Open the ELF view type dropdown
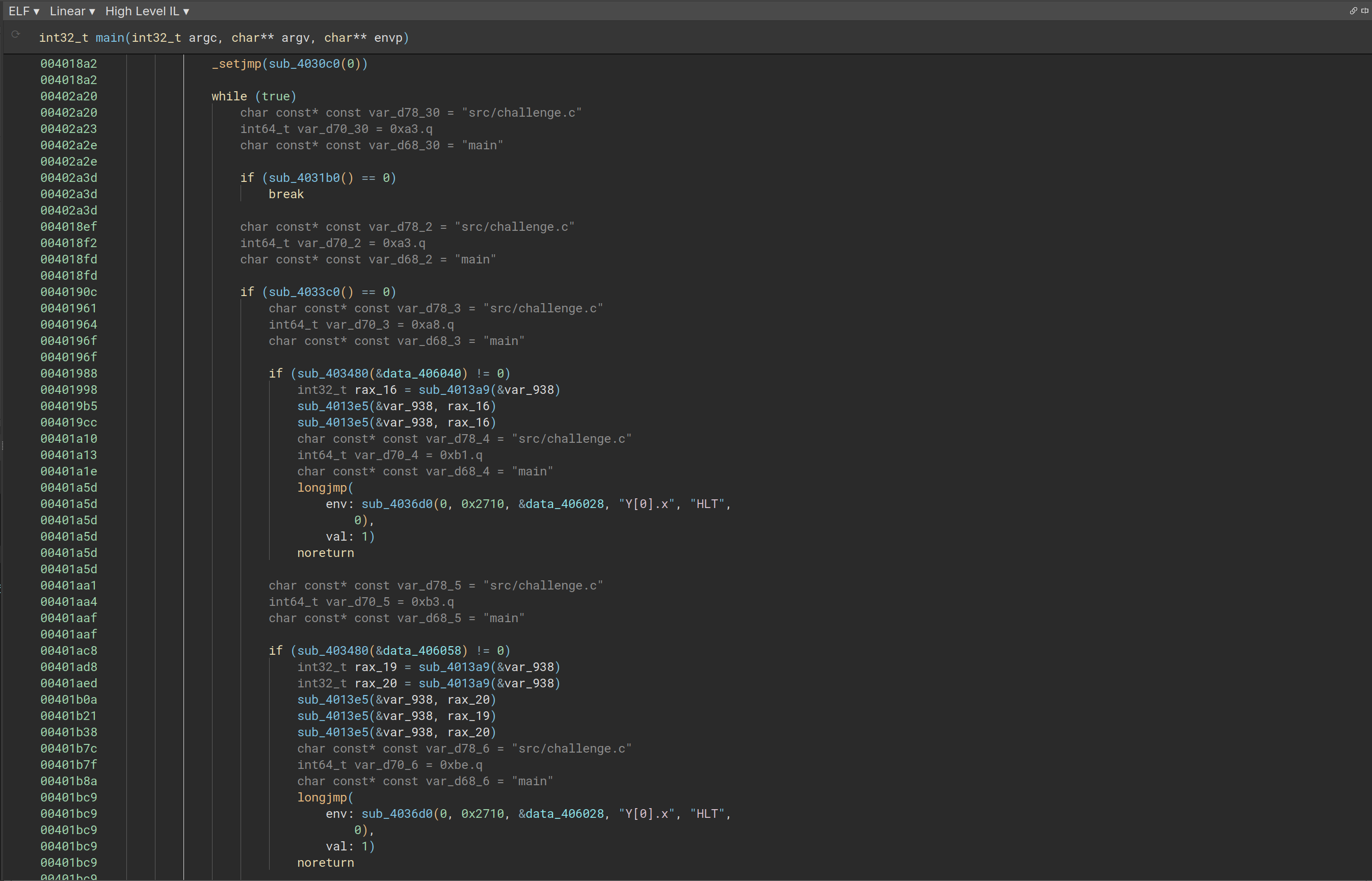This screenshot has height=881, width=1372. pyautogui.click(x=23, y=11)
